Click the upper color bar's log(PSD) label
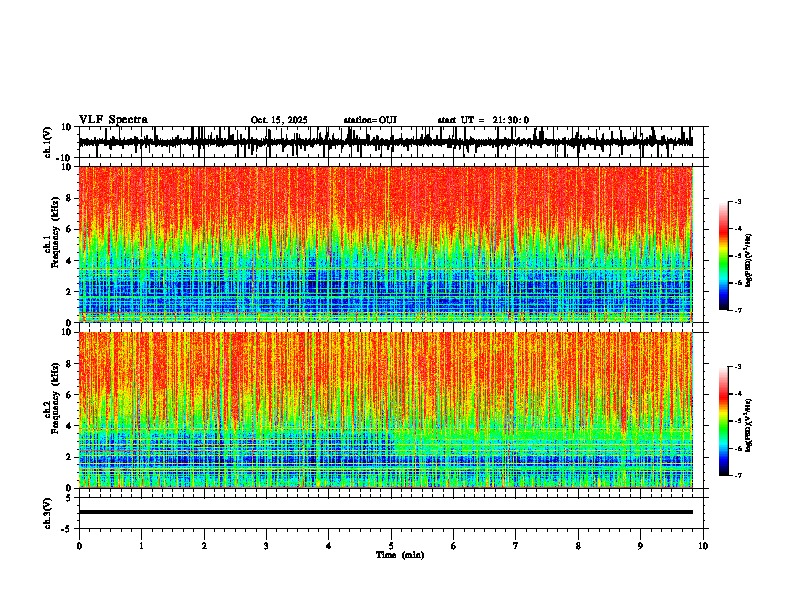Image resolution: width=792 pixels, height=612 pixels. (749, 261)
